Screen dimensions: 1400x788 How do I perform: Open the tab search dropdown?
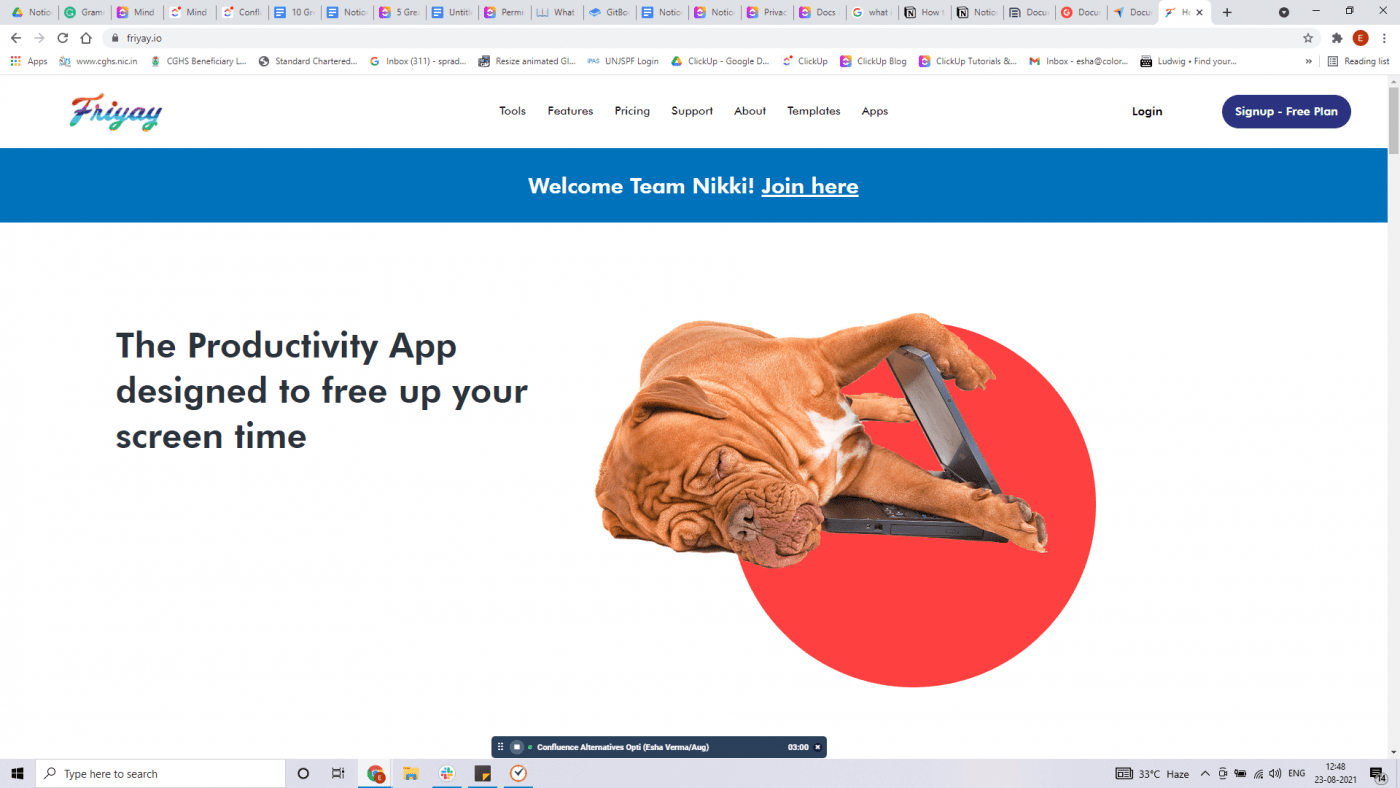click(1284, 13)
